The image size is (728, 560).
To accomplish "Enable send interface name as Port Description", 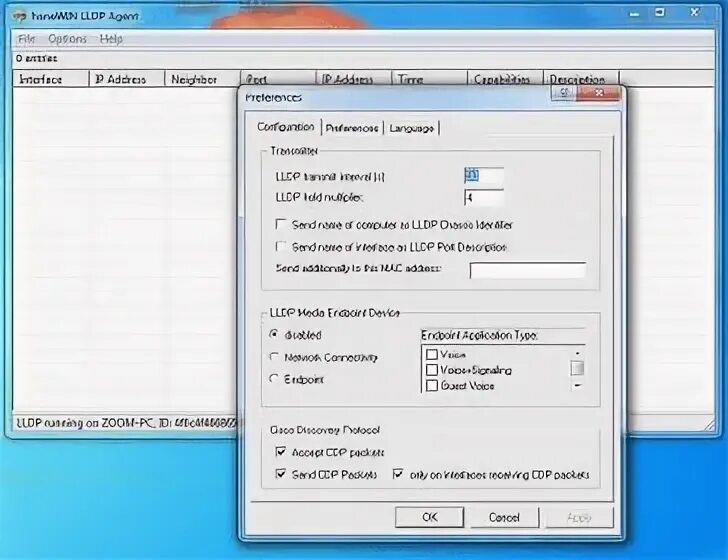I will tap(280, 247).
